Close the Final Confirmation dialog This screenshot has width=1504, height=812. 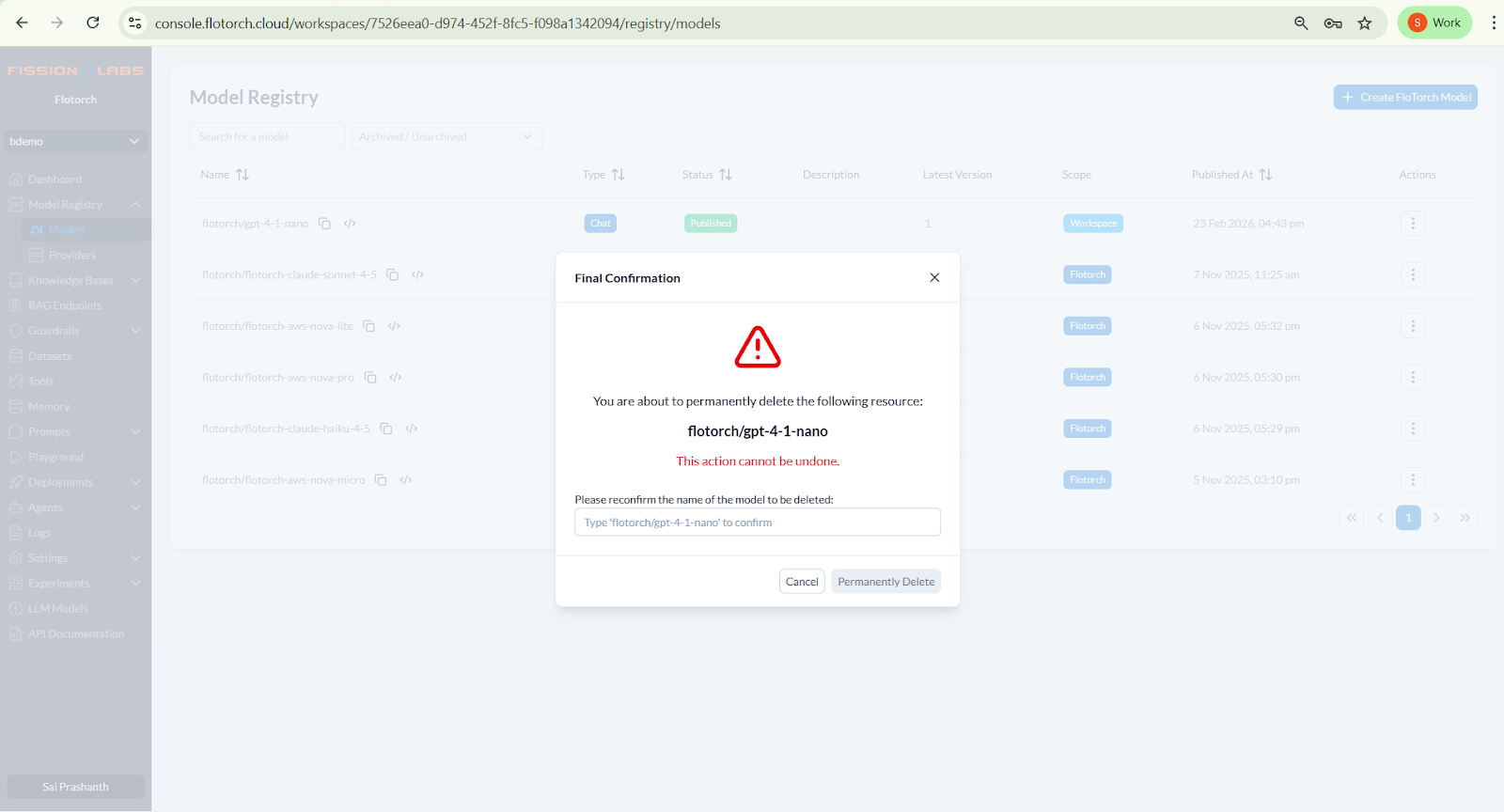934,277
